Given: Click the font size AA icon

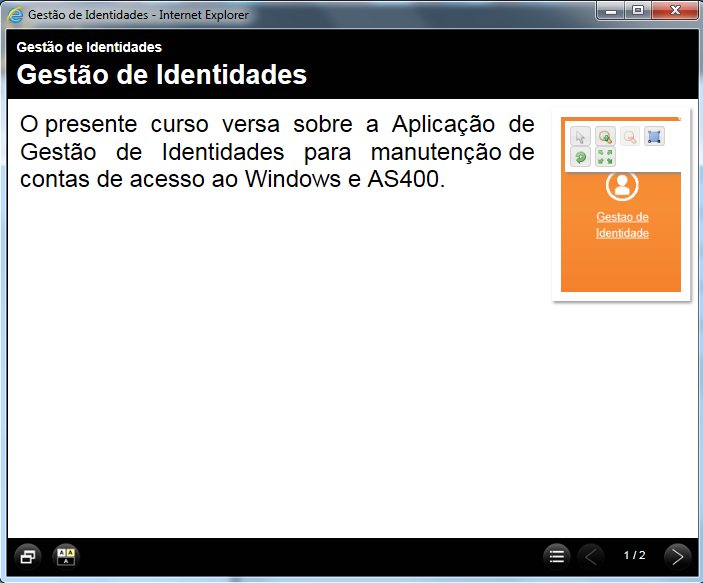Looking at the screenshot, I should point(66,557).
